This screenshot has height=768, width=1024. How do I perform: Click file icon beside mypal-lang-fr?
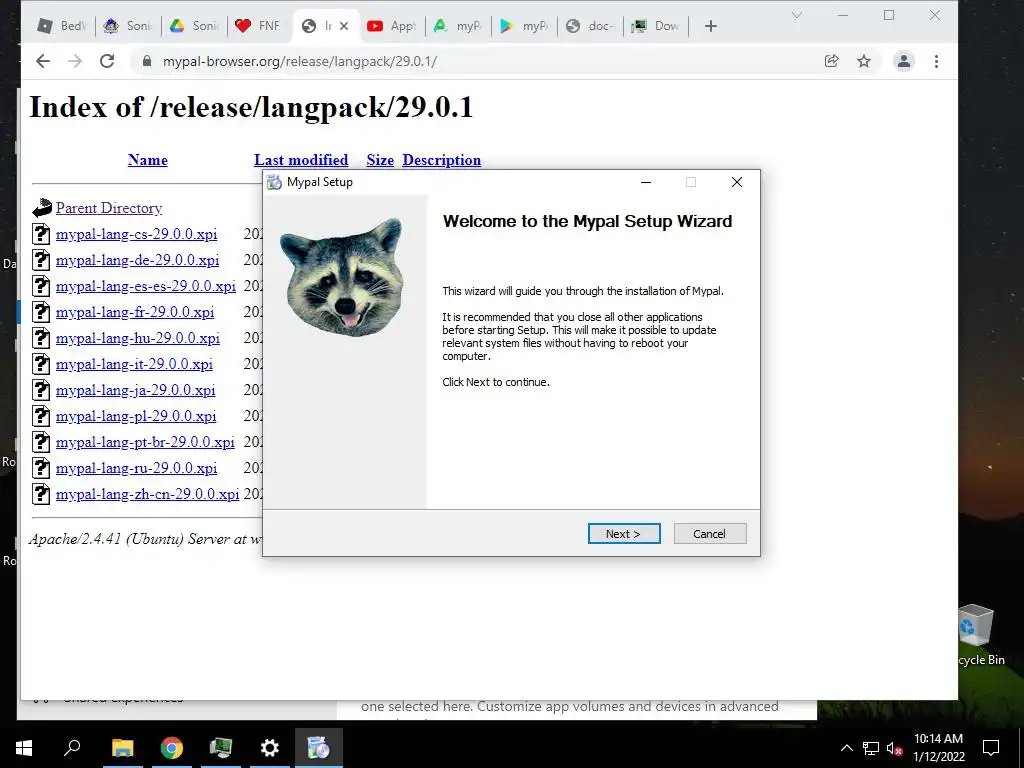pyautogui.click(x=41, y=312)
